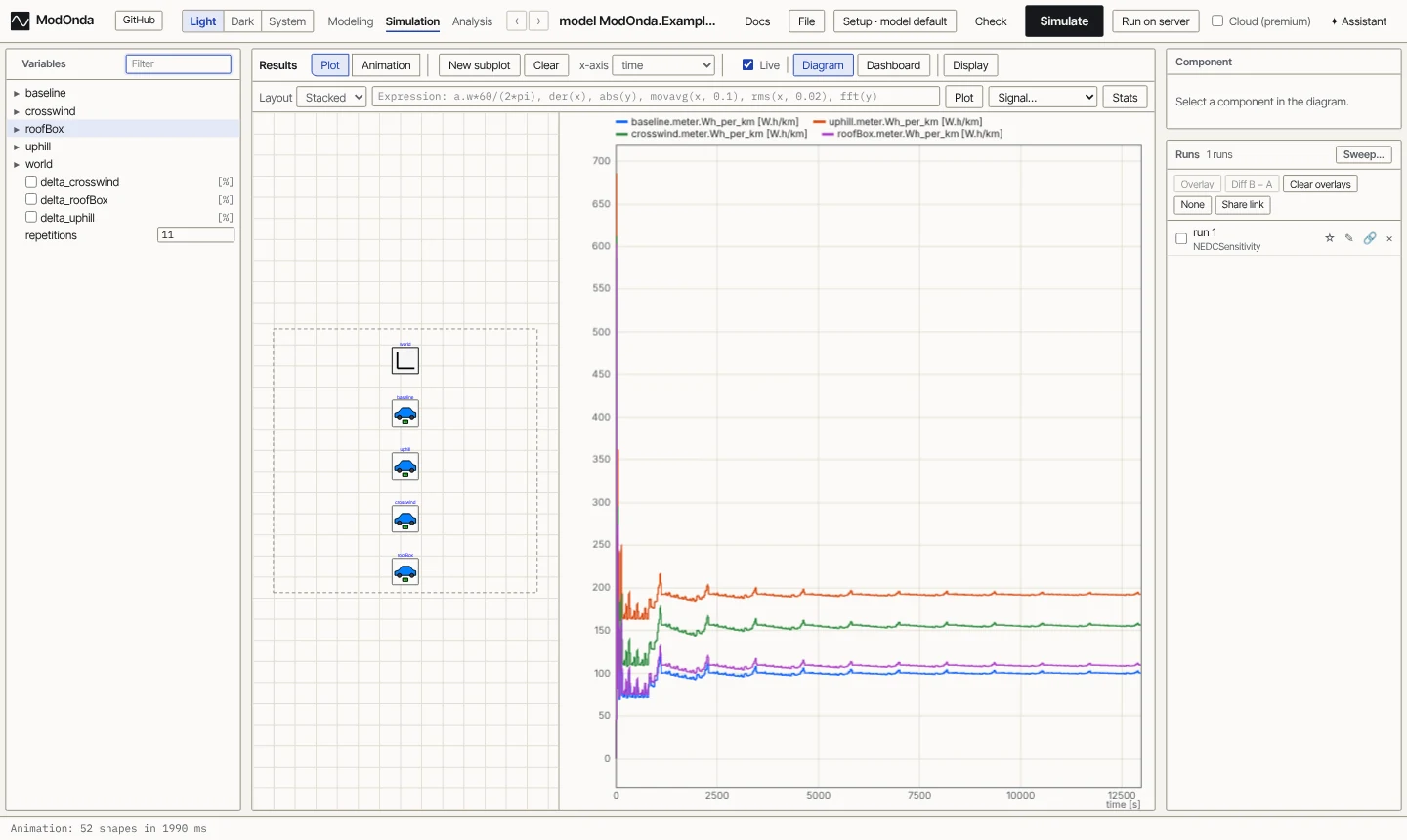
Task: Select run 1 checkbox
Action: click(x=1181, y=238)
